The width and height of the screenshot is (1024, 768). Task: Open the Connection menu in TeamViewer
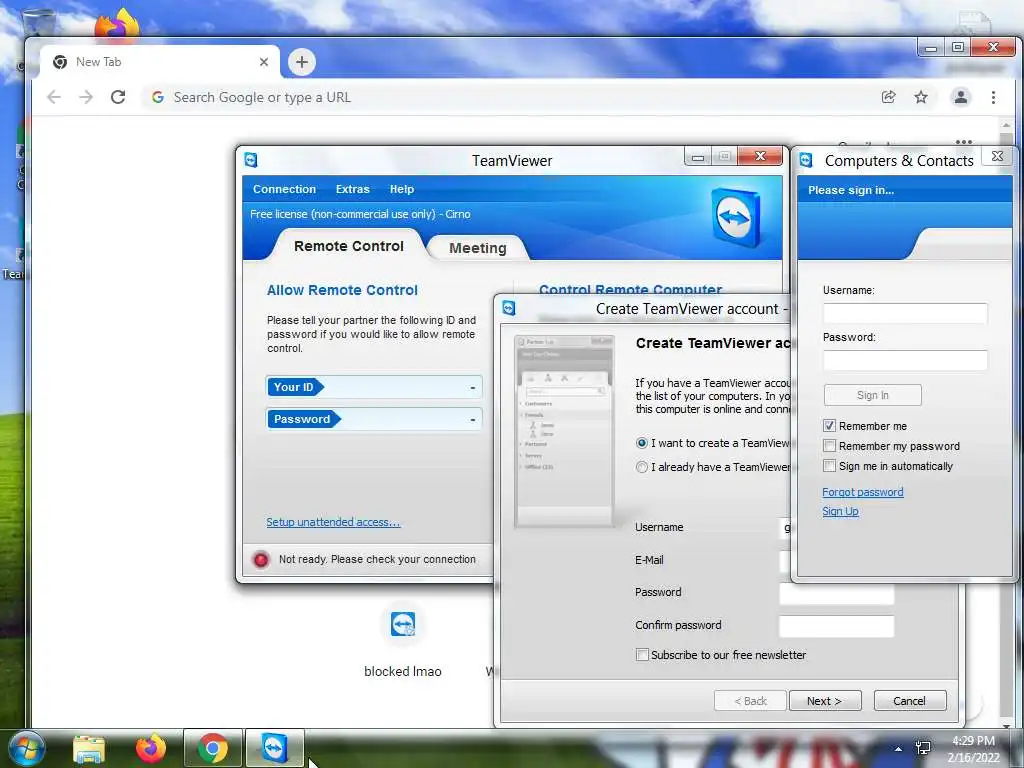pos(284,189)
